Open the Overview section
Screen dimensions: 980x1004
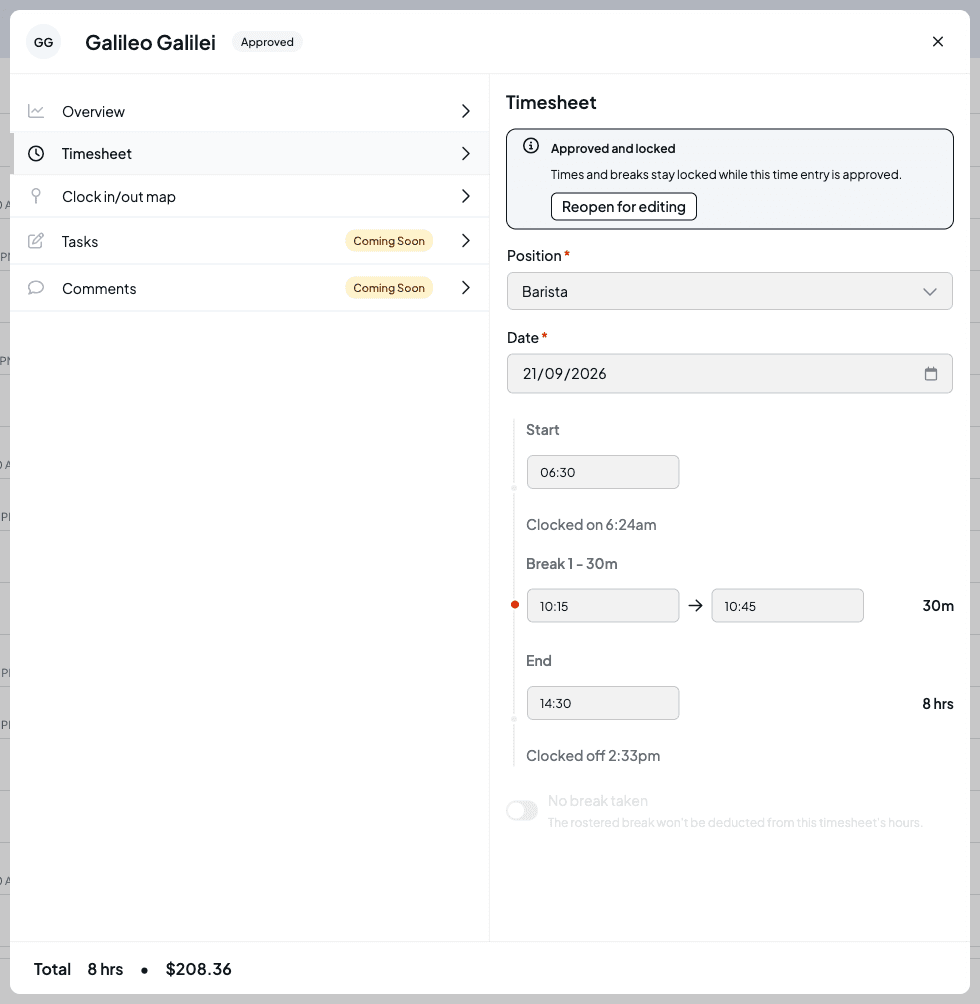coord(250,111)
